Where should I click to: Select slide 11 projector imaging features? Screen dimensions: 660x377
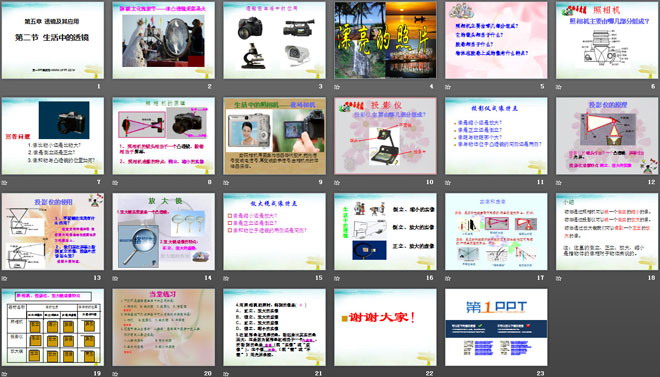(496, 136)
